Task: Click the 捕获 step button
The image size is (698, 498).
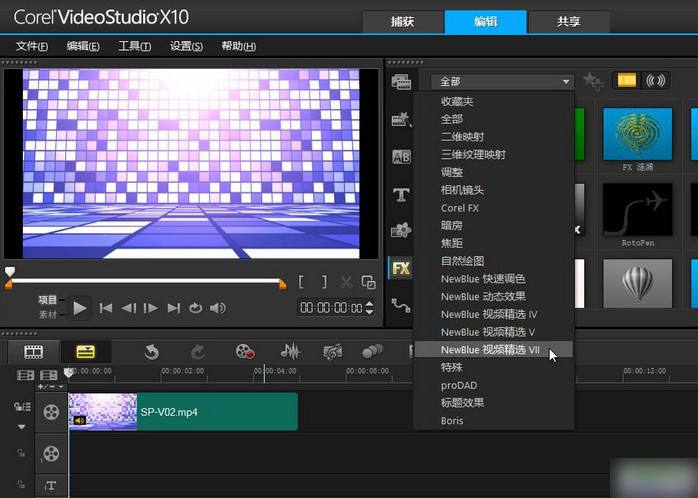Action: click(400, 21)
